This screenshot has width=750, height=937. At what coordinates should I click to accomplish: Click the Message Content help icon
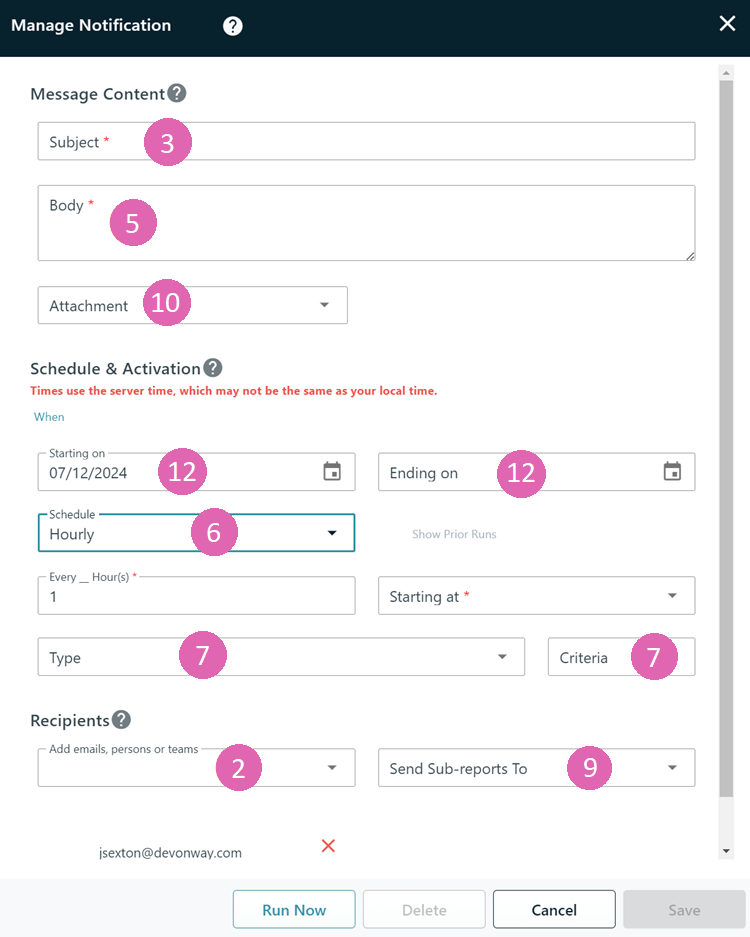tap(176, 93)
